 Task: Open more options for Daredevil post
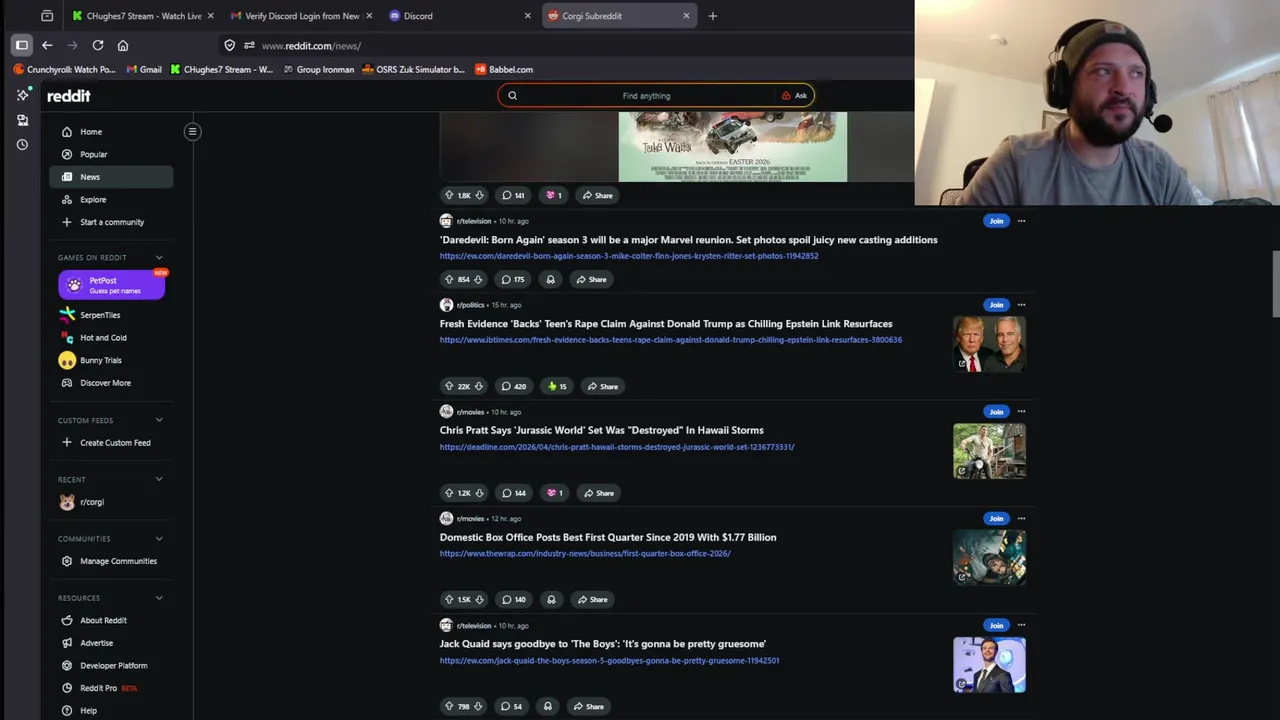click(1021, 221)
